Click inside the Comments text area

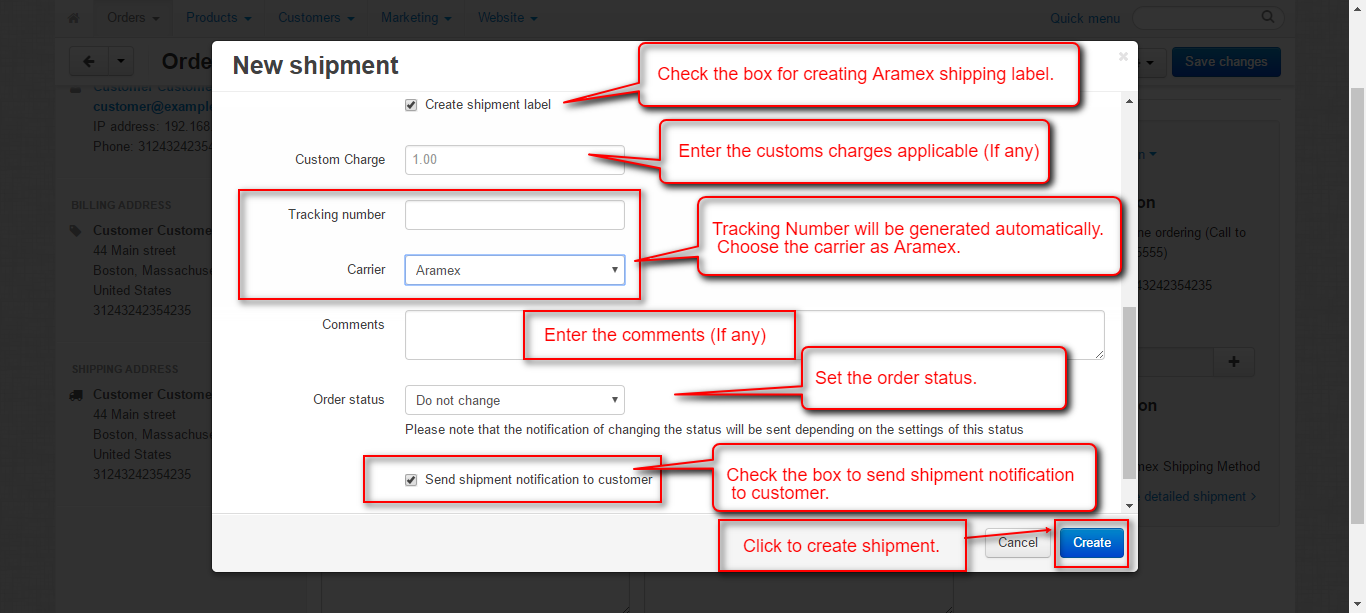click(755, 335)
